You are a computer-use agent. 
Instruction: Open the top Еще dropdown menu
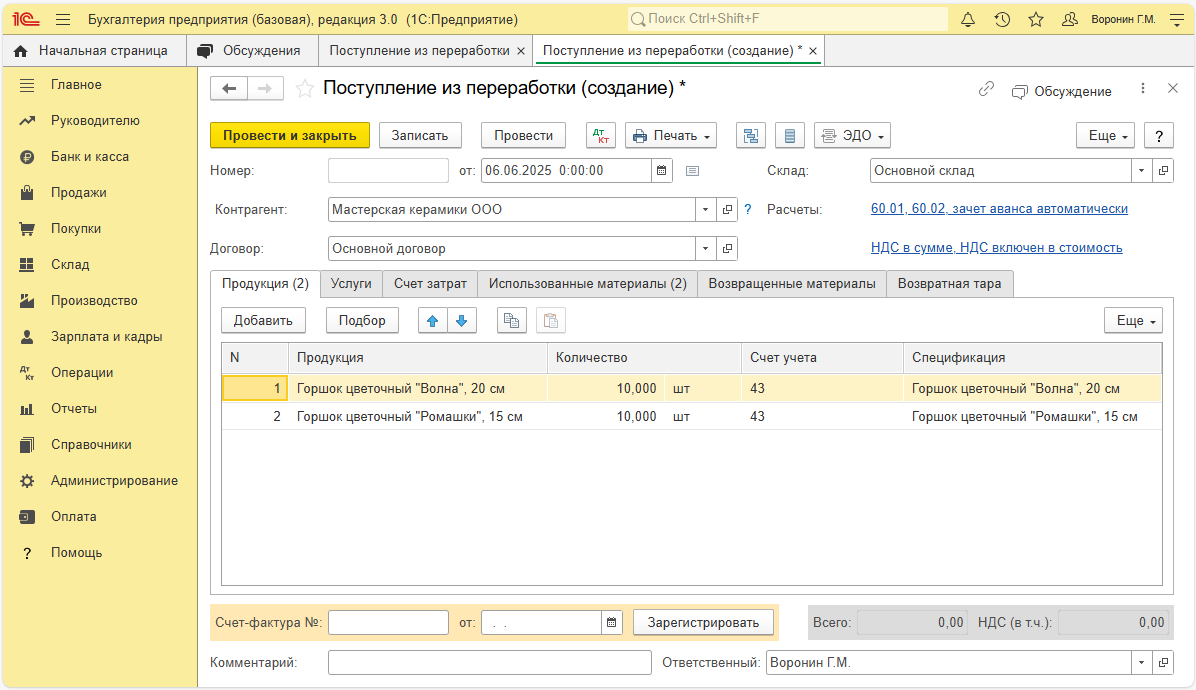click(1106, 136)
